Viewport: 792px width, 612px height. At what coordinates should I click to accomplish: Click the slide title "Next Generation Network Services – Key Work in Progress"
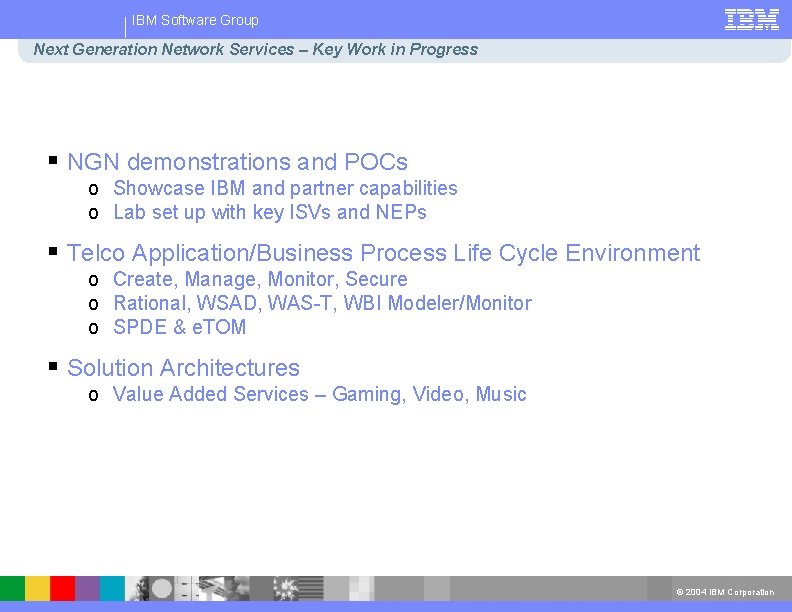256,49
